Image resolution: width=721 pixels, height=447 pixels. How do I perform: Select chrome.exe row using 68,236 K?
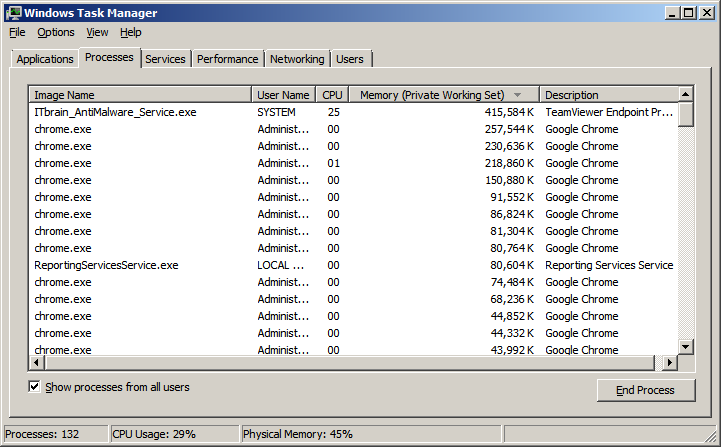[x=354, y=299]
